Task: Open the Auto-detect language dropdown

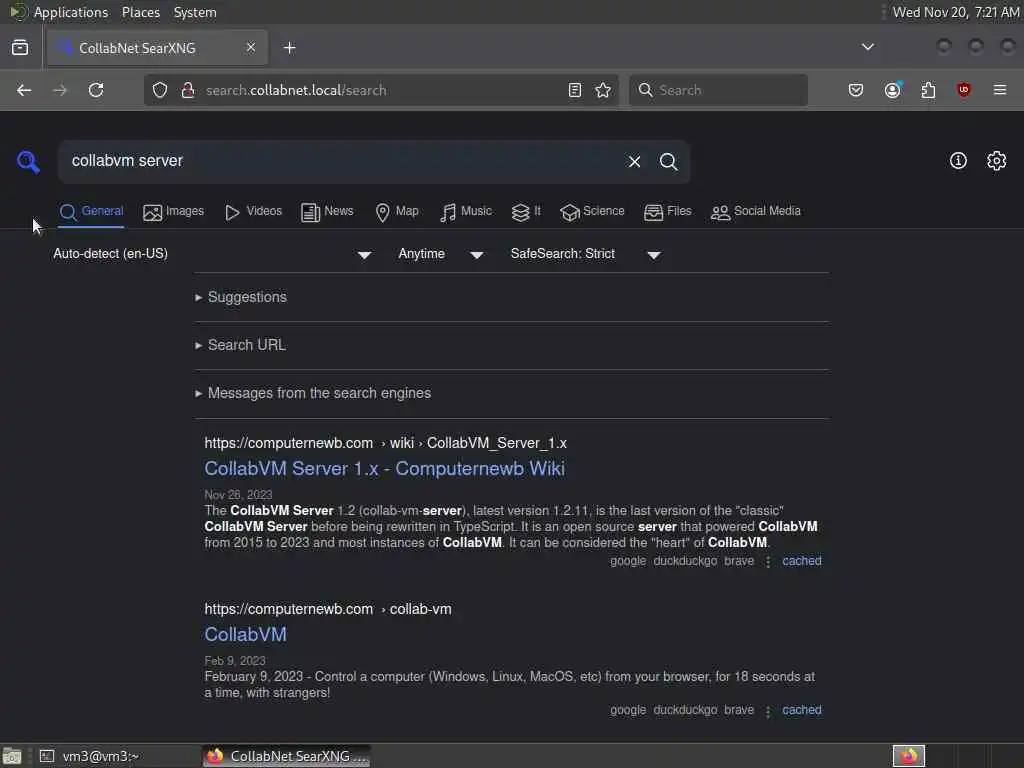Action: pos(212,254)
